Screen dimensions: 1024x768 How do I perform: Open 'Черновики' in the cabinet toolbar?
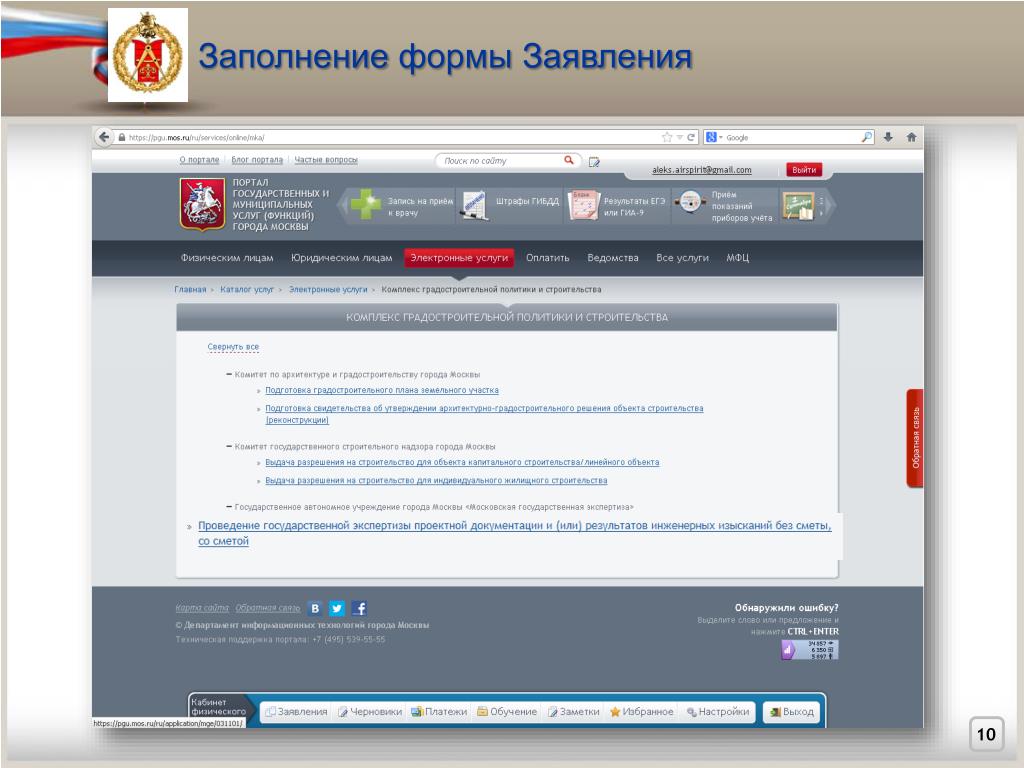click(x=370, y=712)
